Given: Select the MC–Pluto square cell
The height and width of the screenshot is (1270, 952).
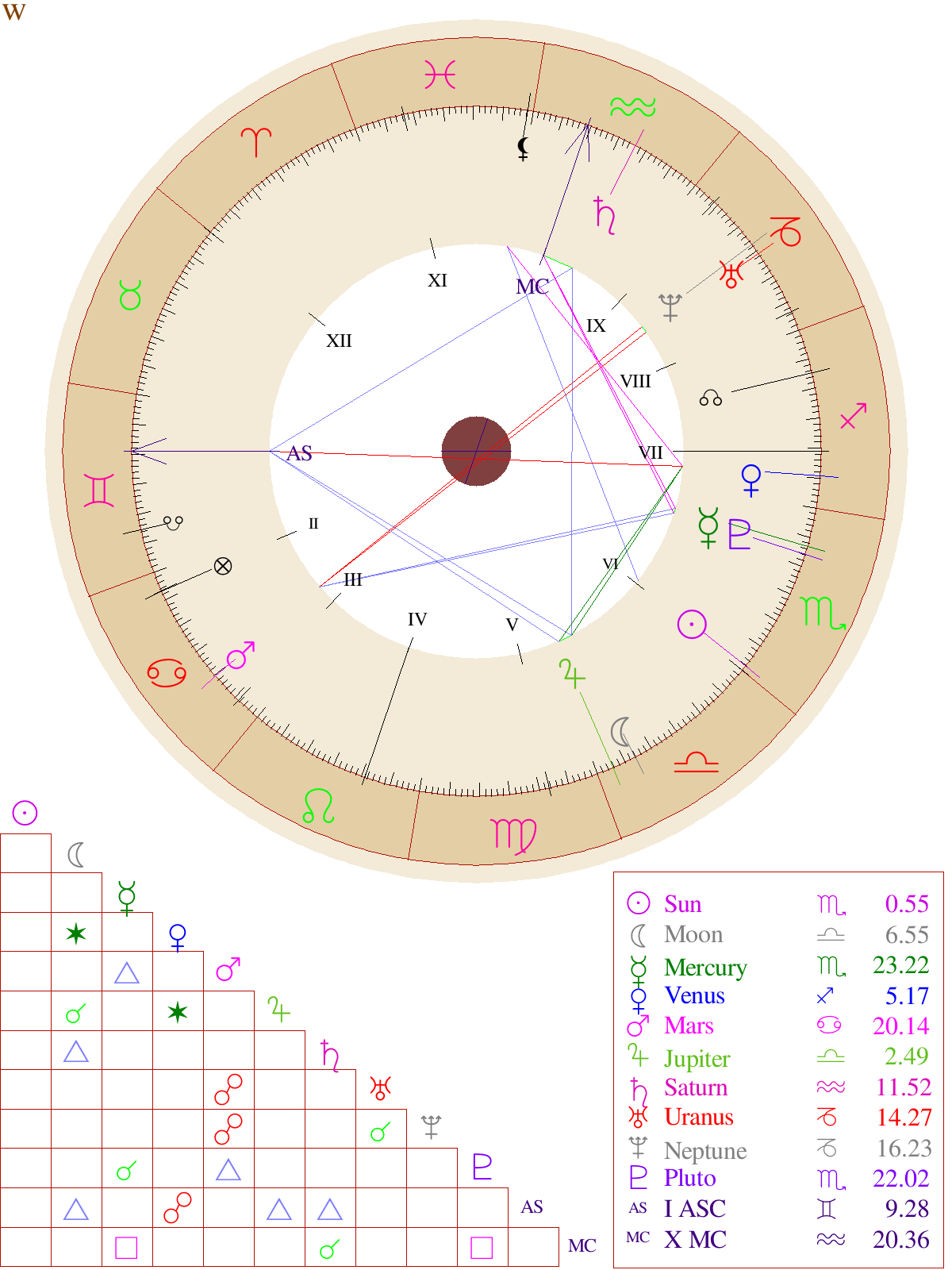Looking at the screenshot, I should coord(482,1248).
